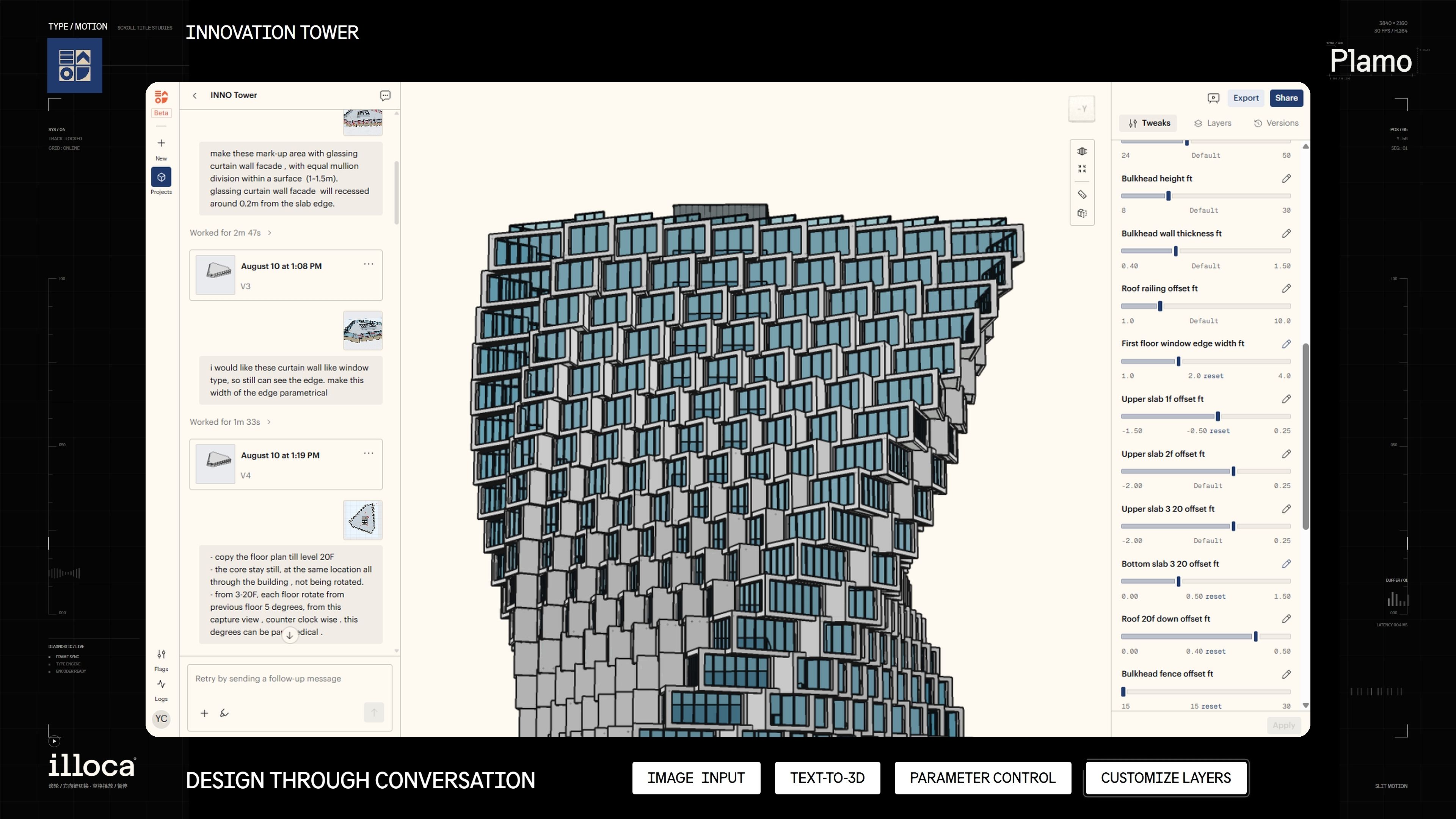
Task: Click the chat bubble icon beside INNO Tower
Action: (x=385, y=96)
